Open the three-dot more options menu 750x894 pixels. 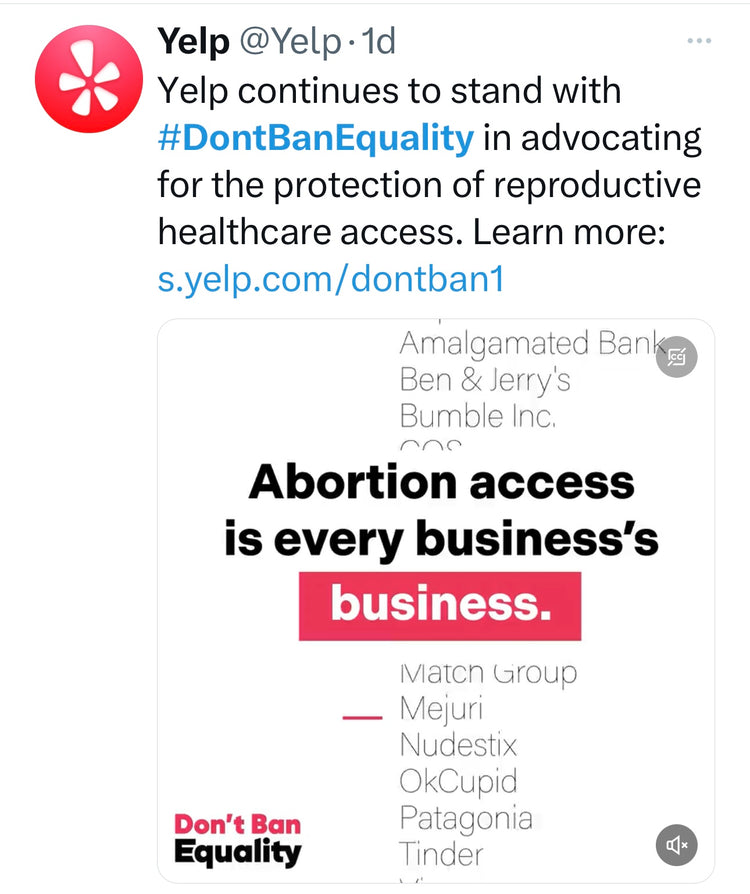(699, 41)
